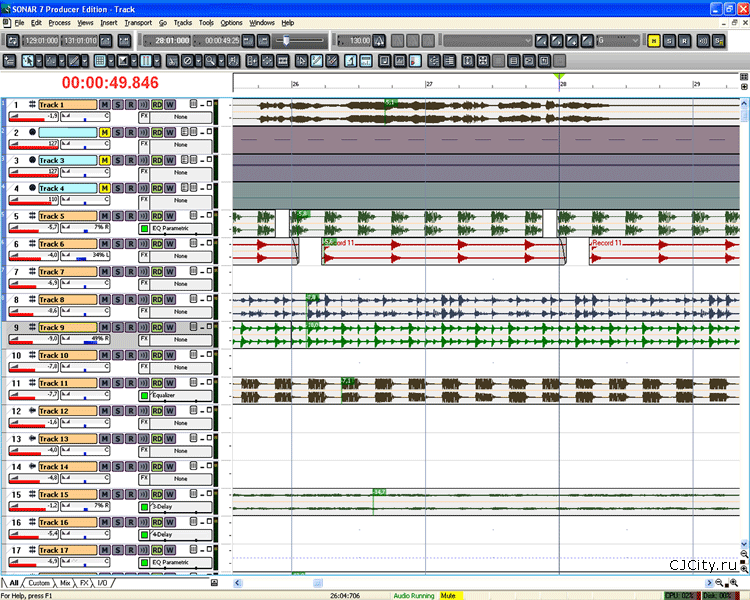Open Snap to Grid options dropdown arrow
The image size is (750, 600).
coord(111,61)
